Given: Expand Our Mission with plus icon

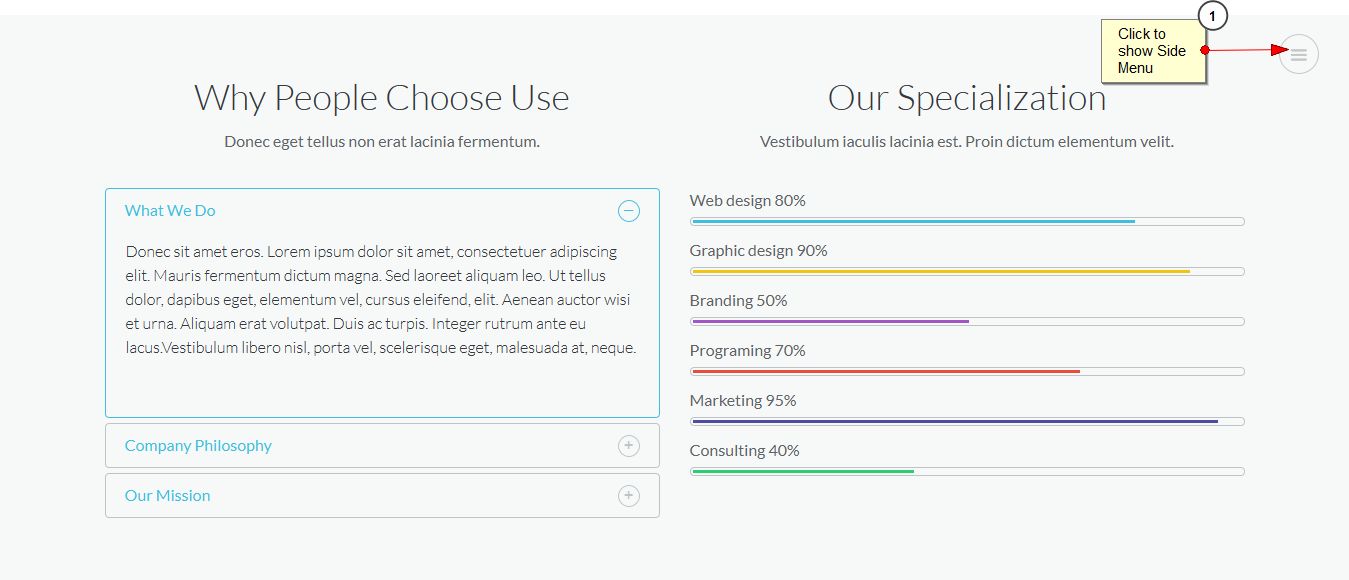Looking at the screenshot, I should [628, 496].
